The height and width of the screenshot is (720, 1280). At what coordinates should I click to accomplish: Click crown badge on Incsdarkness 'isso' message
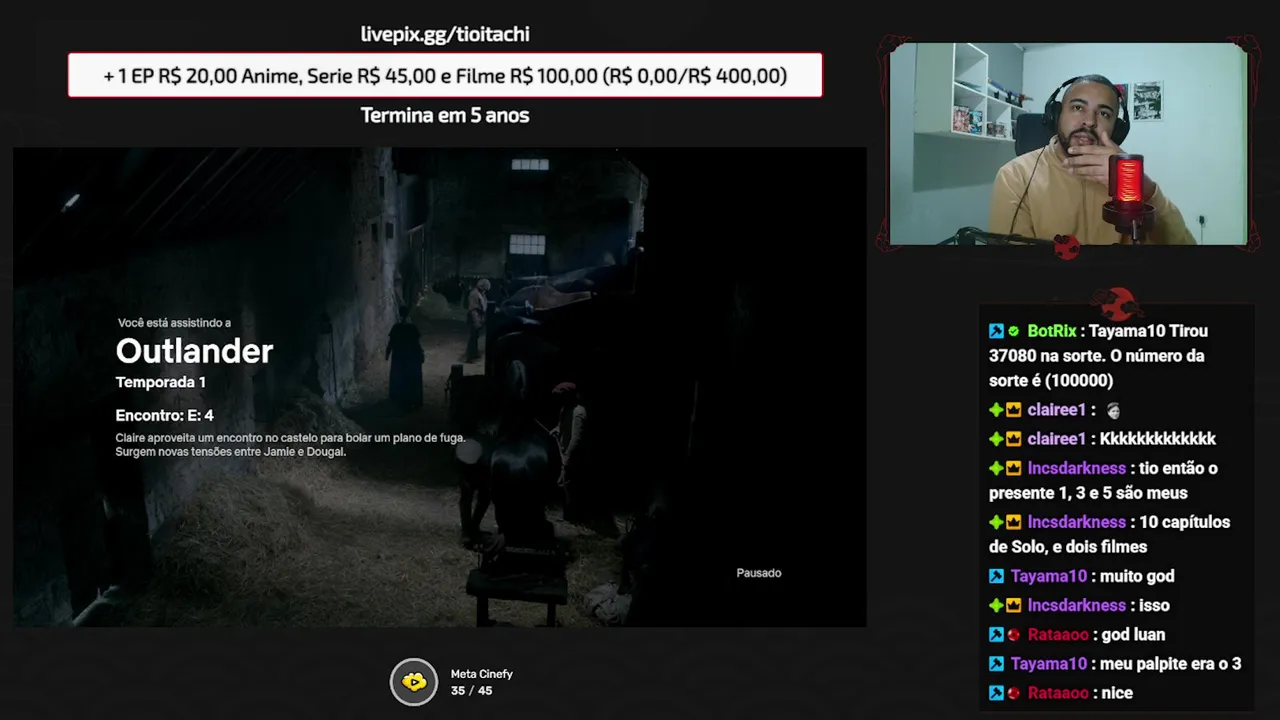[1013, 605]
